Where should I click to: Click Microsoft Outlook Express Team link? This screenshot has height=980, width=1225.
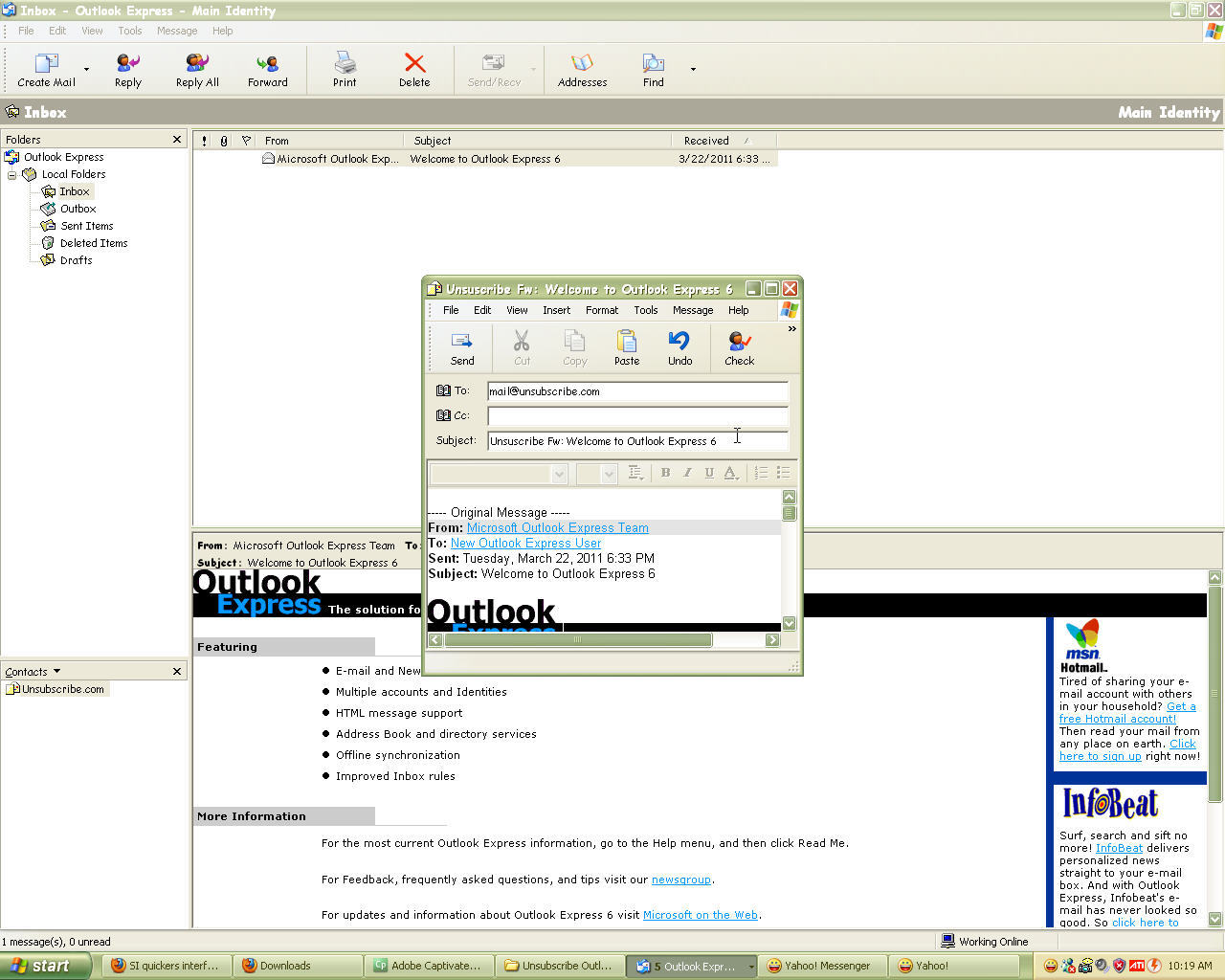[558, 527]
